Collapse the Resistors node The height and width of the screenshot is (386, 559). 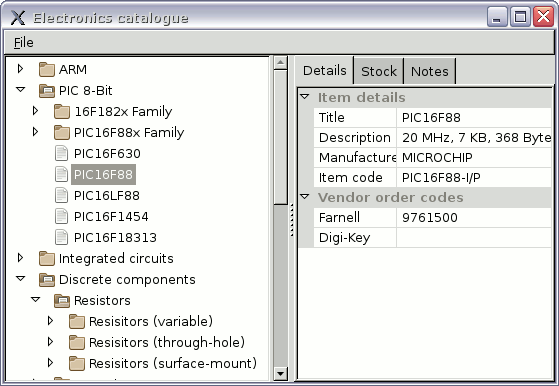pyautogui.click(x=36, y=299)
